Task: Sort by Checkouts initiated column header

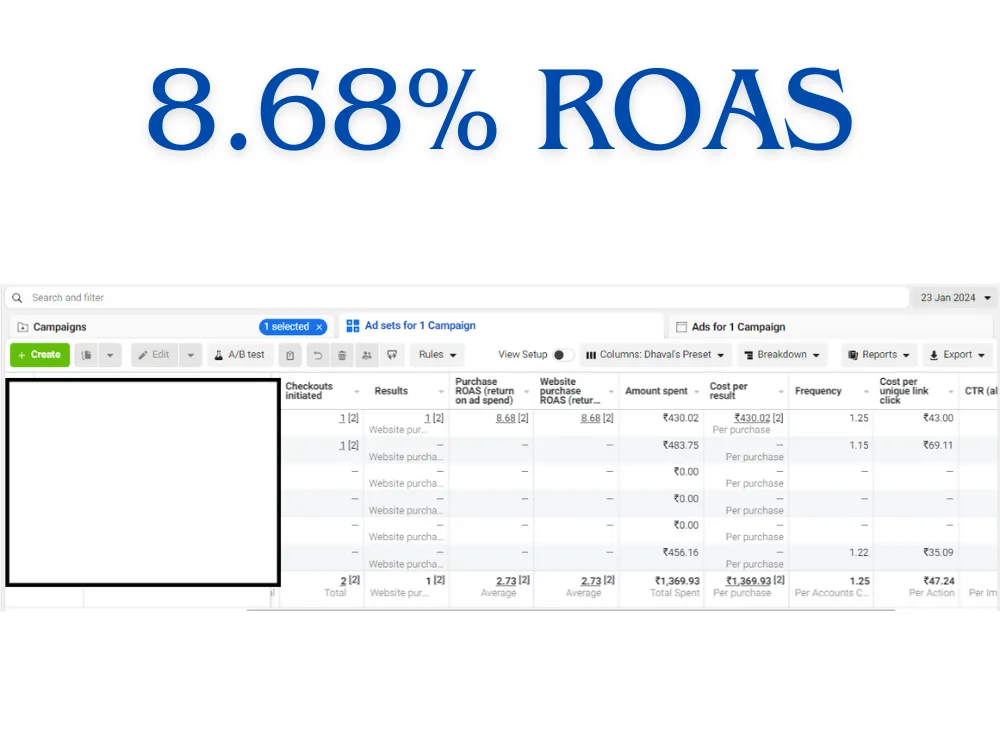Action: [309, 391]
